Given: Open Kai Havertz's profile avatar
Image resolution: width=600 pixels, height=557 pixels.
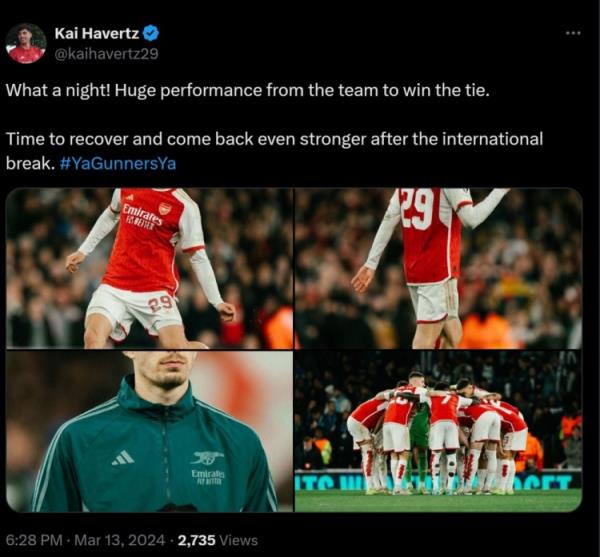Looking at the screenshot, I should [x=26, y=43].
